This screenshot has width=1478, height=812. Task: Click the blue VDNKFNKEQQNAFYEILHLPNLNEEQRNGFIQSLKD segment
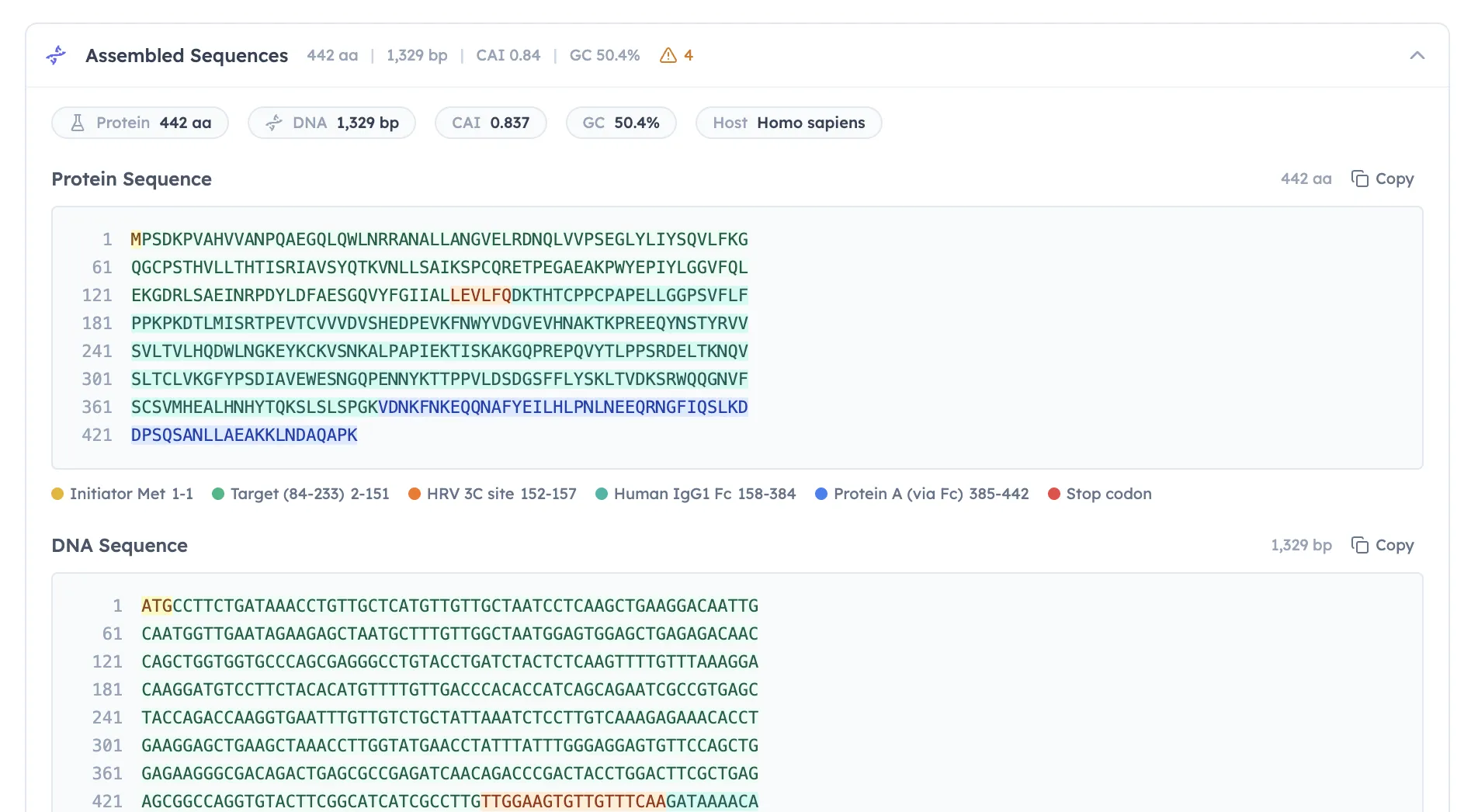(x=563, y=407)
